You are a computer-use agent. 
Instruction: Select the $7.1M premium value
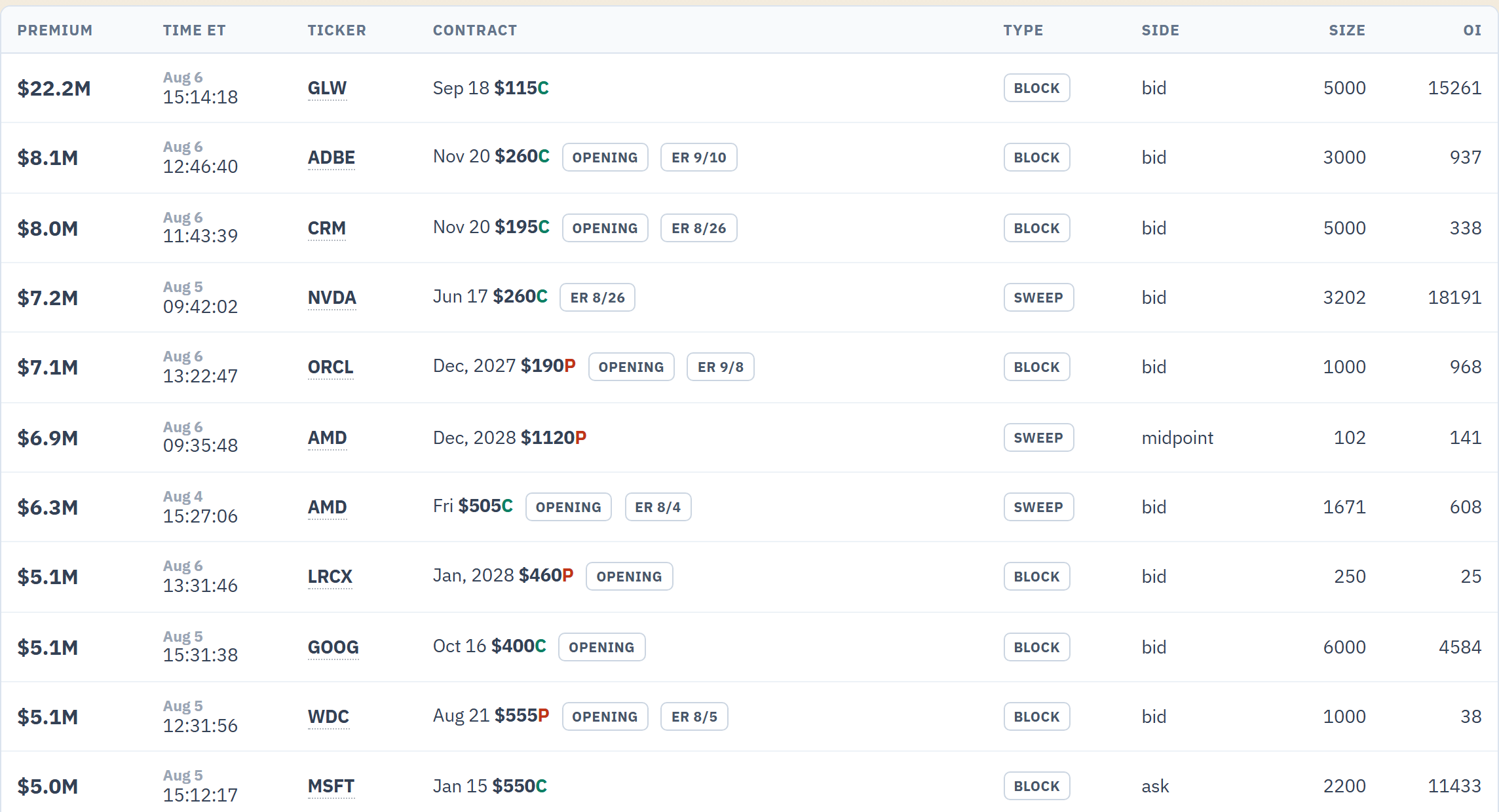[48, 367]
